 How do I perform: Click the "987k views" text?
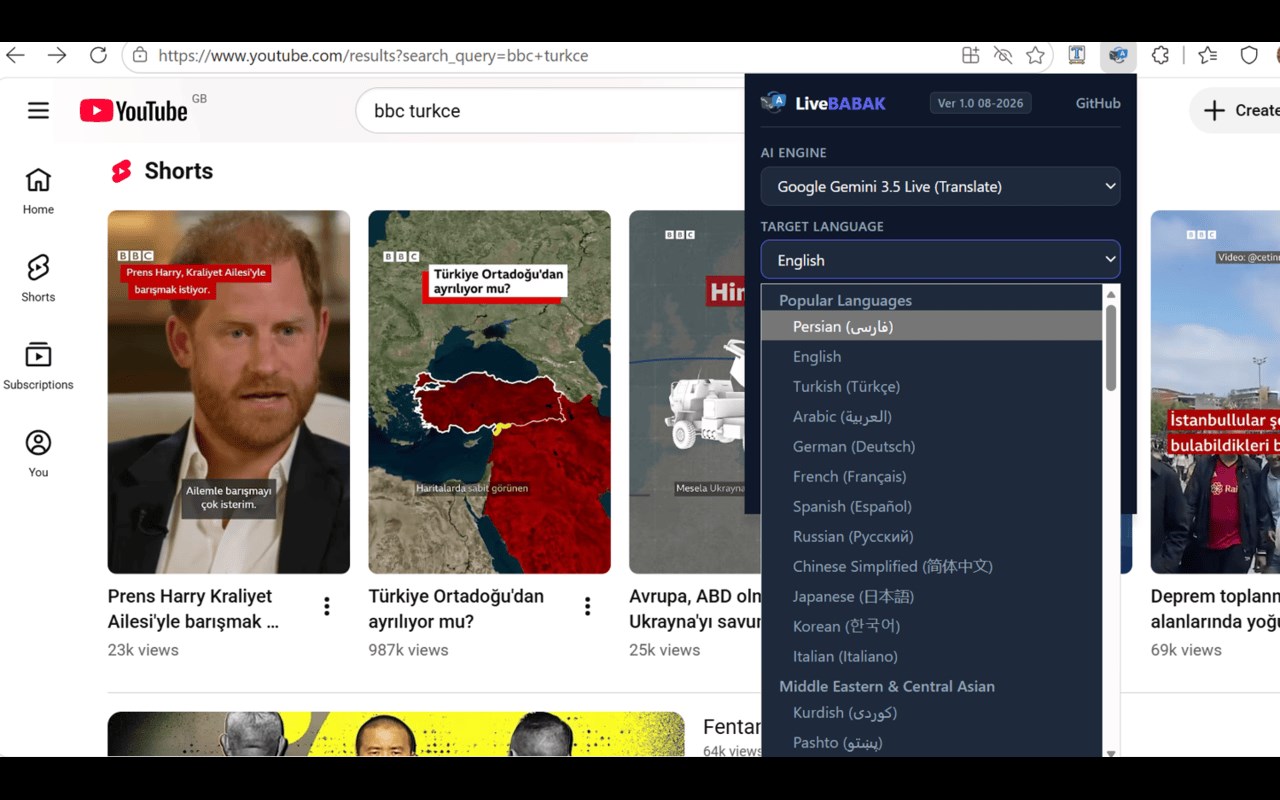tap(409, 650)
